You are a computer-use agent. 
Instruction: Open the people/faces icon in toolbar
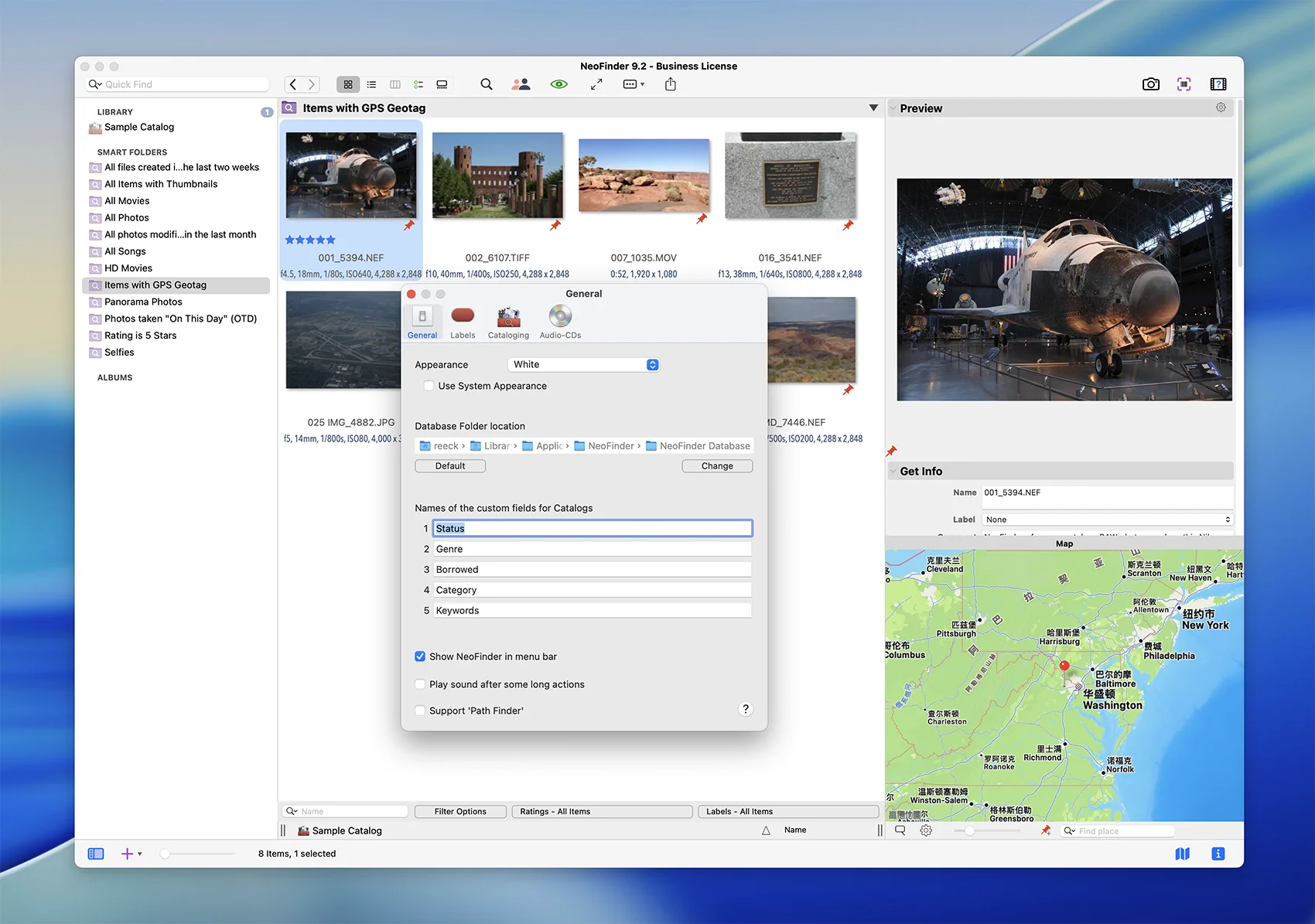point(521,84)
